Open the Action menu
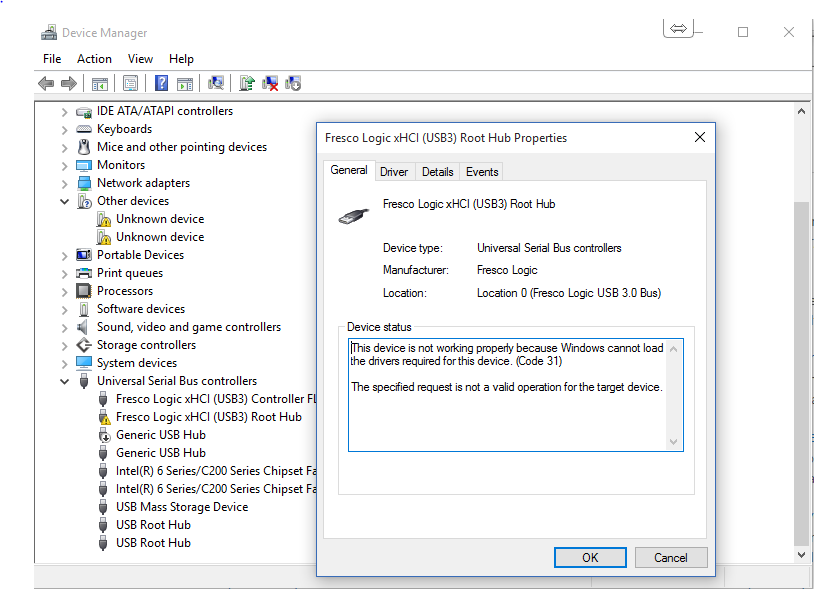The width and height of the screenshot is (814, 589). [94, 59]
